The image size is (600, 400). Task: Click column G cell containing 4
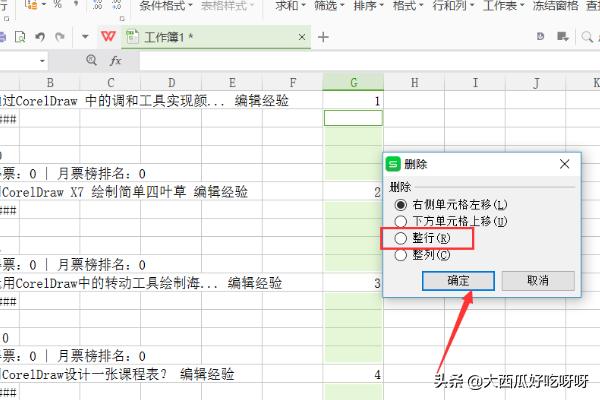353,374
